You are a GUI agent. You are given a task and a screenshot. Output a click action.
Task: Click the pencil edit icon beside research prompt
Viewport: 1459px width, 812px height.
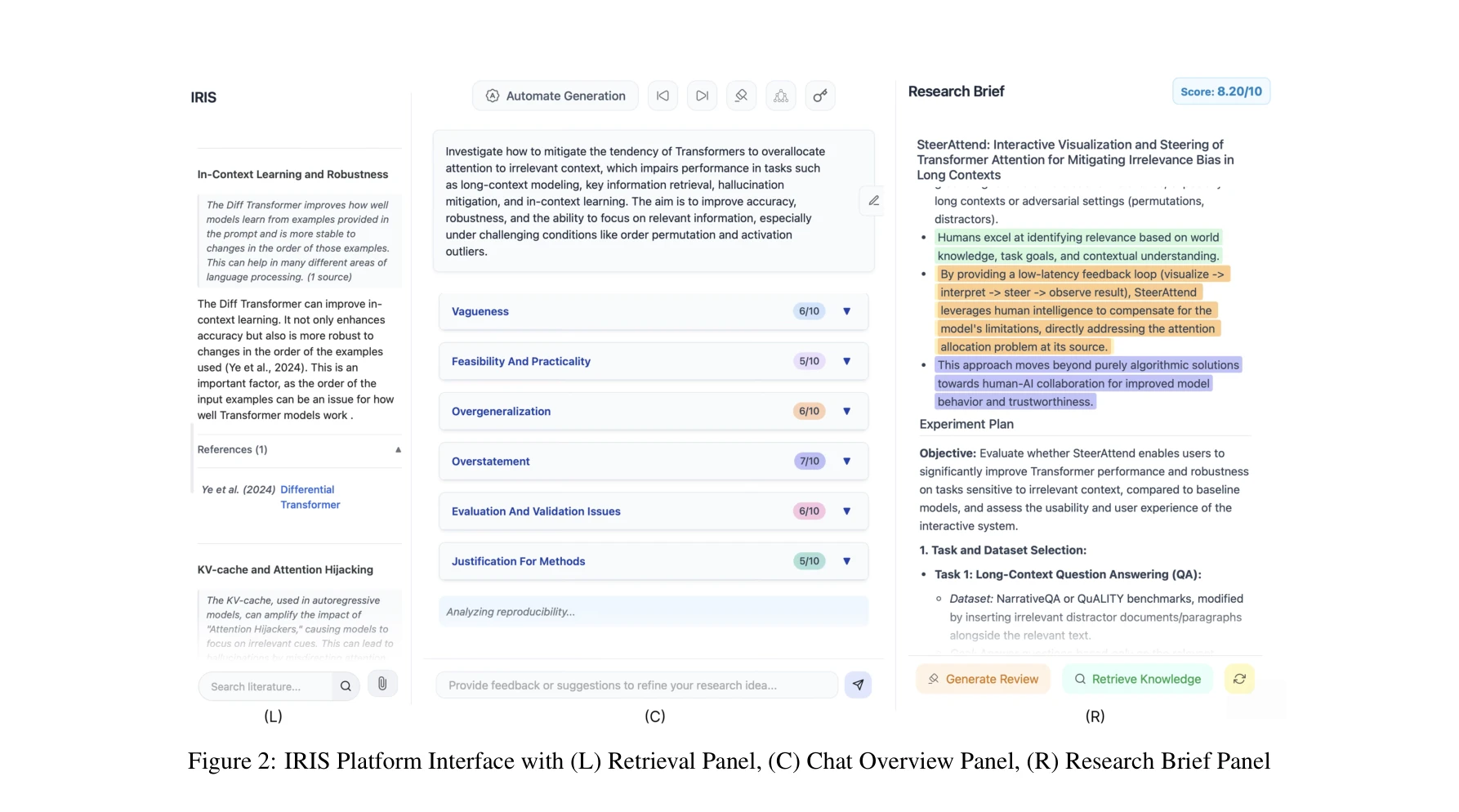click(873, 200)
